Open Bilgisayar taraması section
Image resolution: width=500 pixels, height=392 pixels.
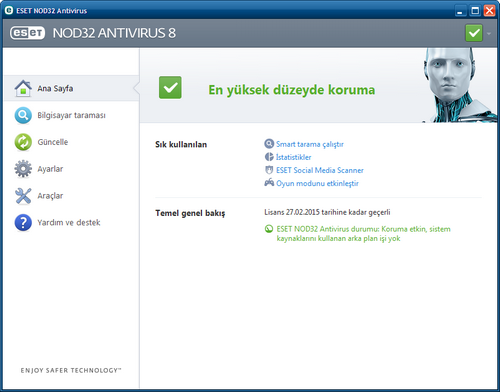(x=71, y=115)
